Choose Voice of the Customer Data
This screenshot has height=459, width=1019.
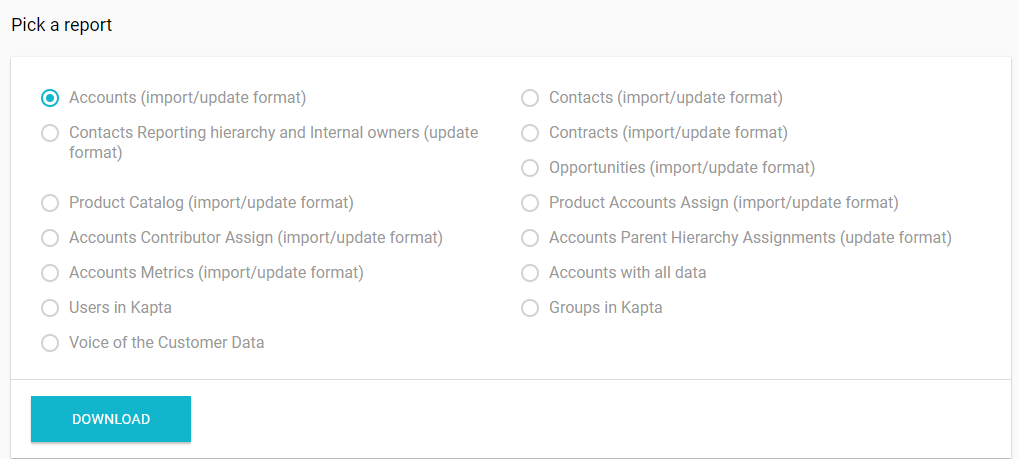pos(50,343)
